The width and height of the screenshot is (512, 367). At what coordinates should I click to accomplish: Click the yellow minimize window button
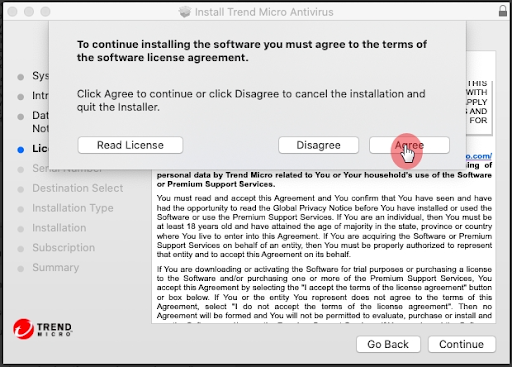29,12
